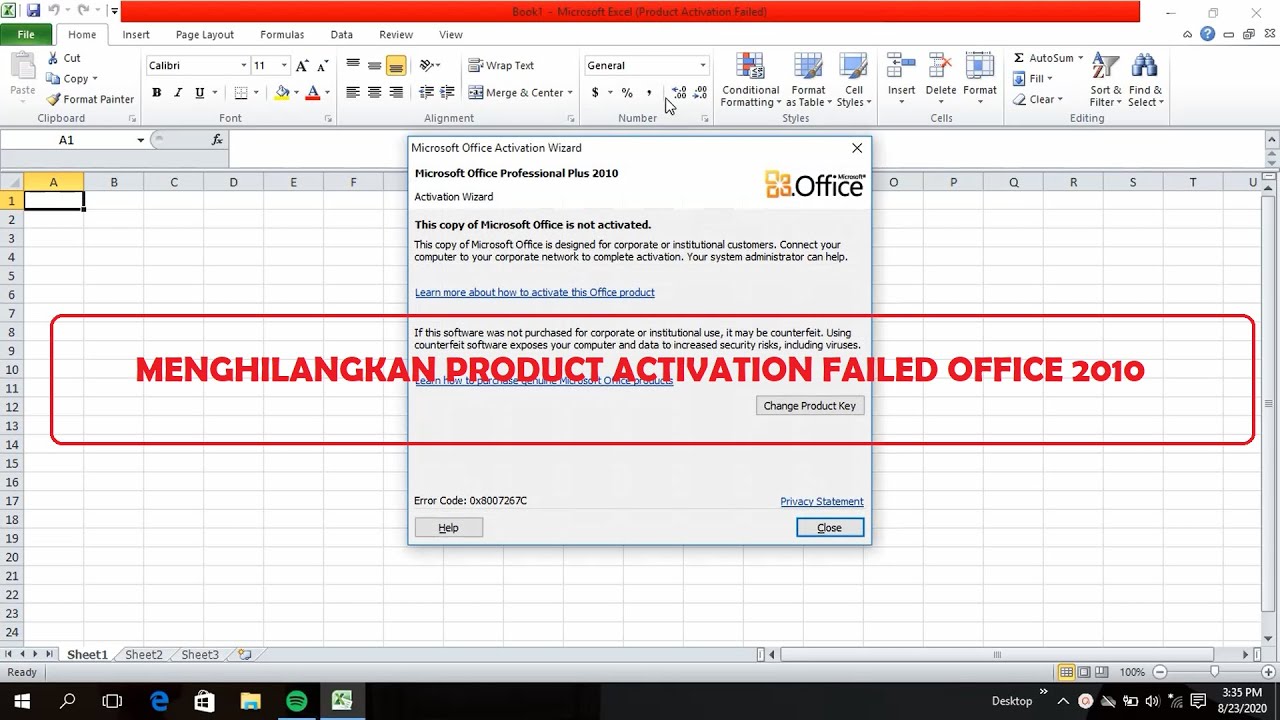Click the Borders icon

click(241, 93)
